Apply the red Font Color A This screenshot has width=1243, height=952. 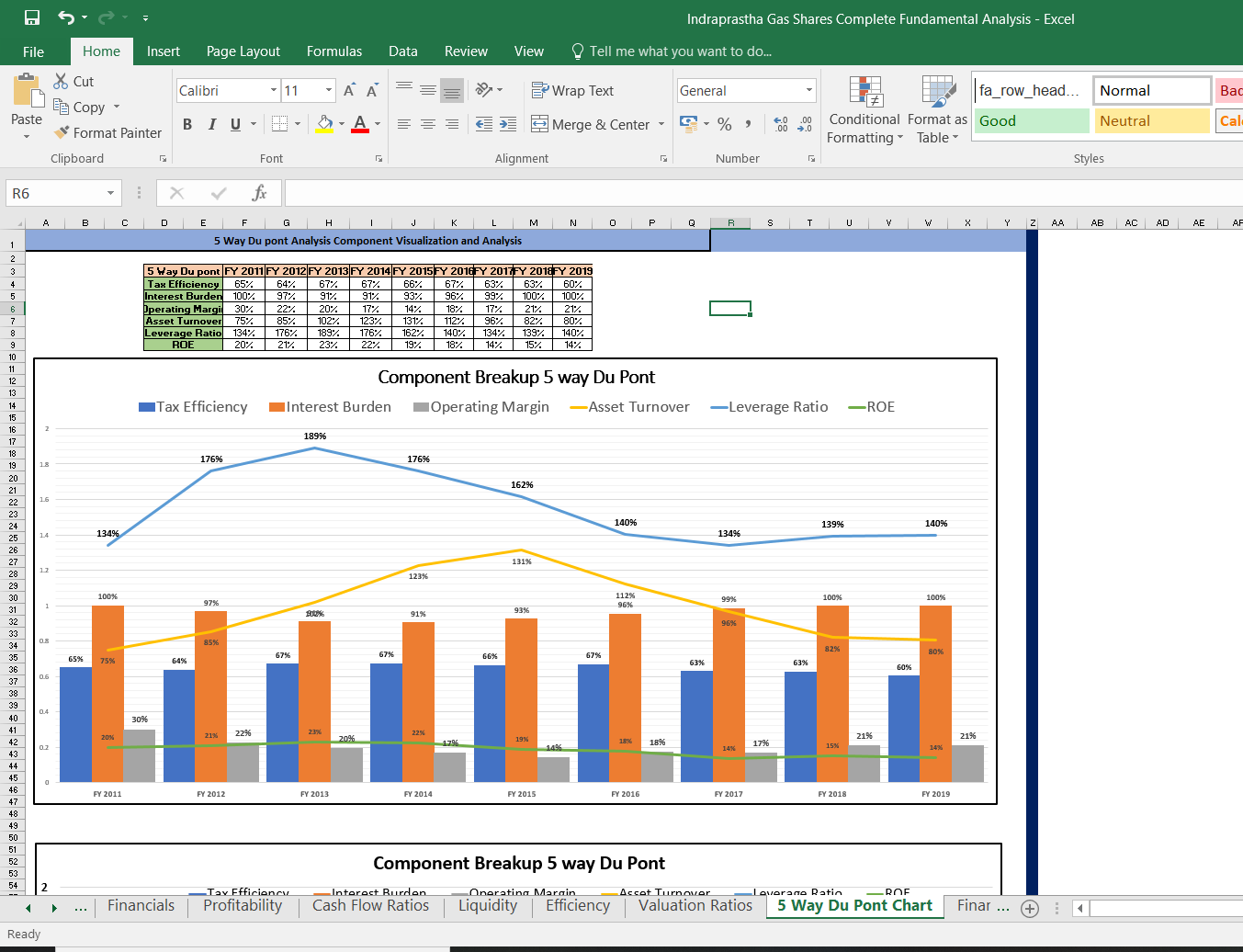[x=360, y=124]
